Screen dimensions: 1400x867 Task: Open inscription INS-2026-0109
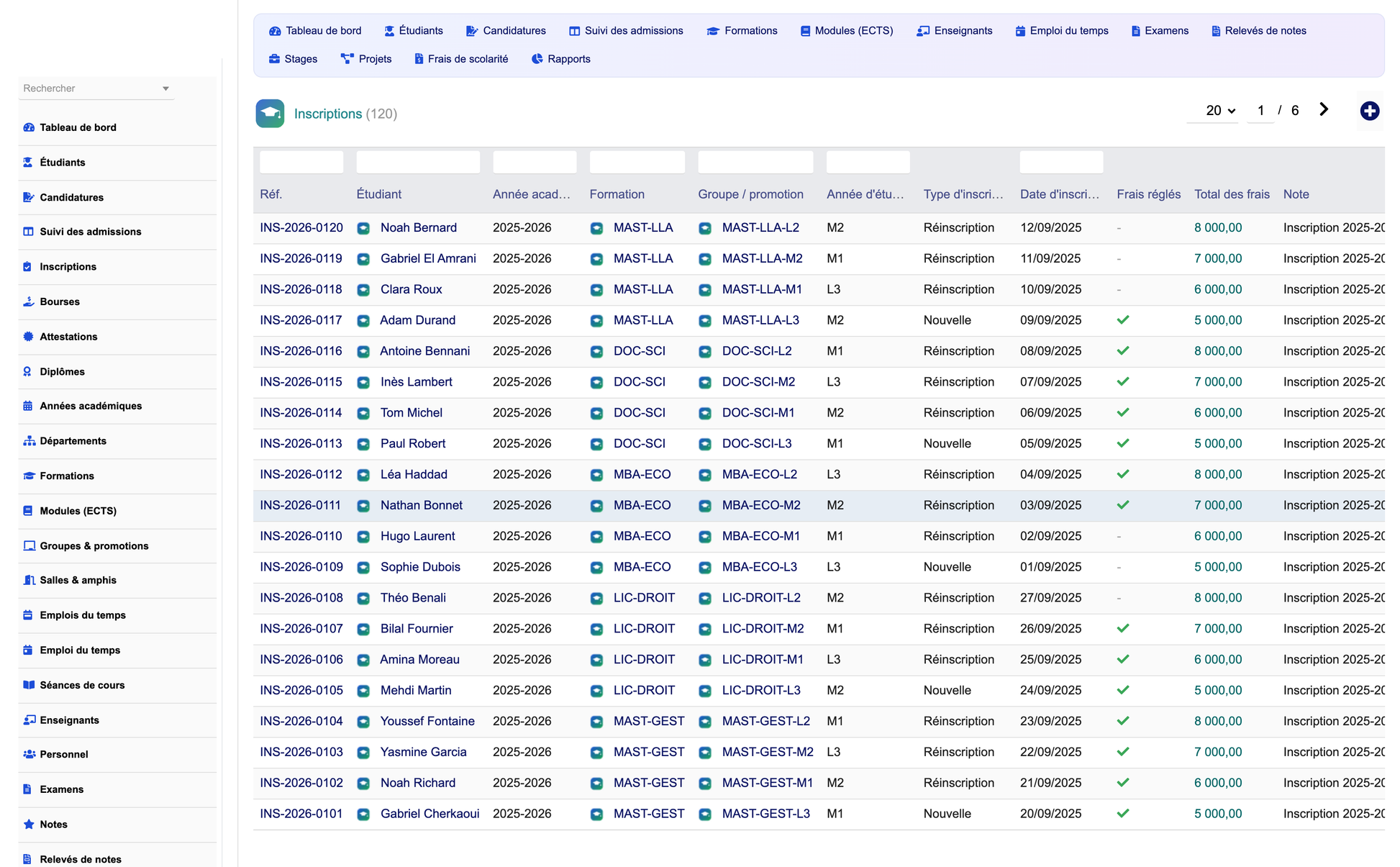[x=301, y=567]
